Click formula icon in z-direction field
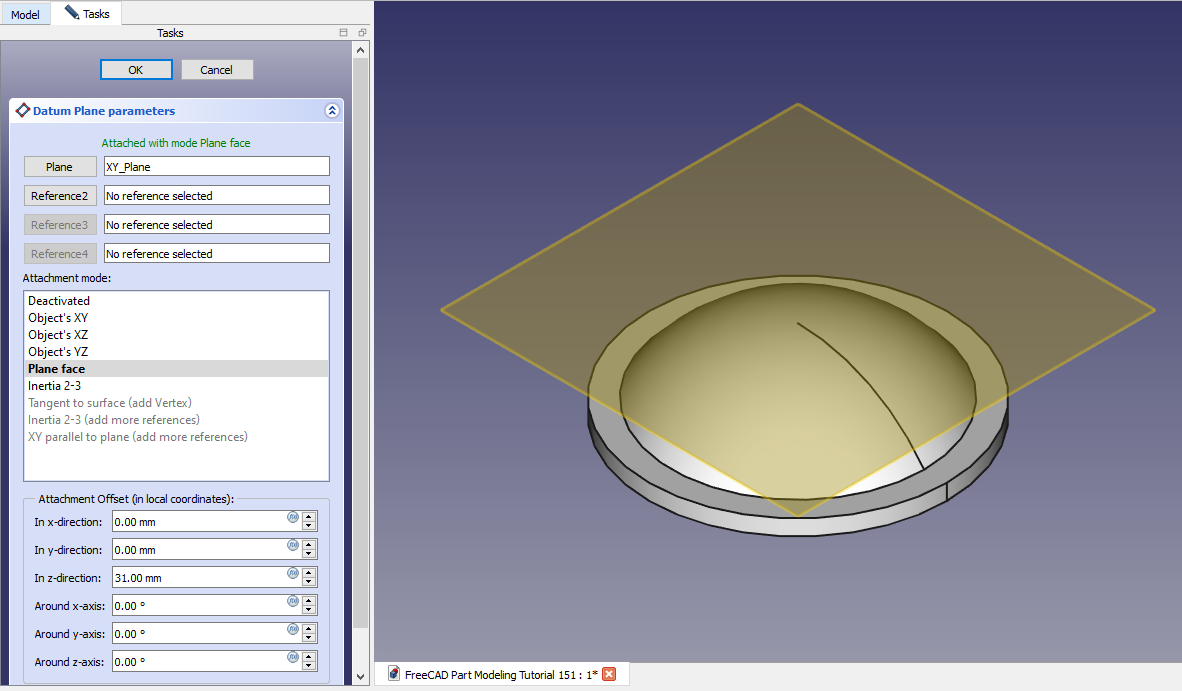 tap(293, 573)
